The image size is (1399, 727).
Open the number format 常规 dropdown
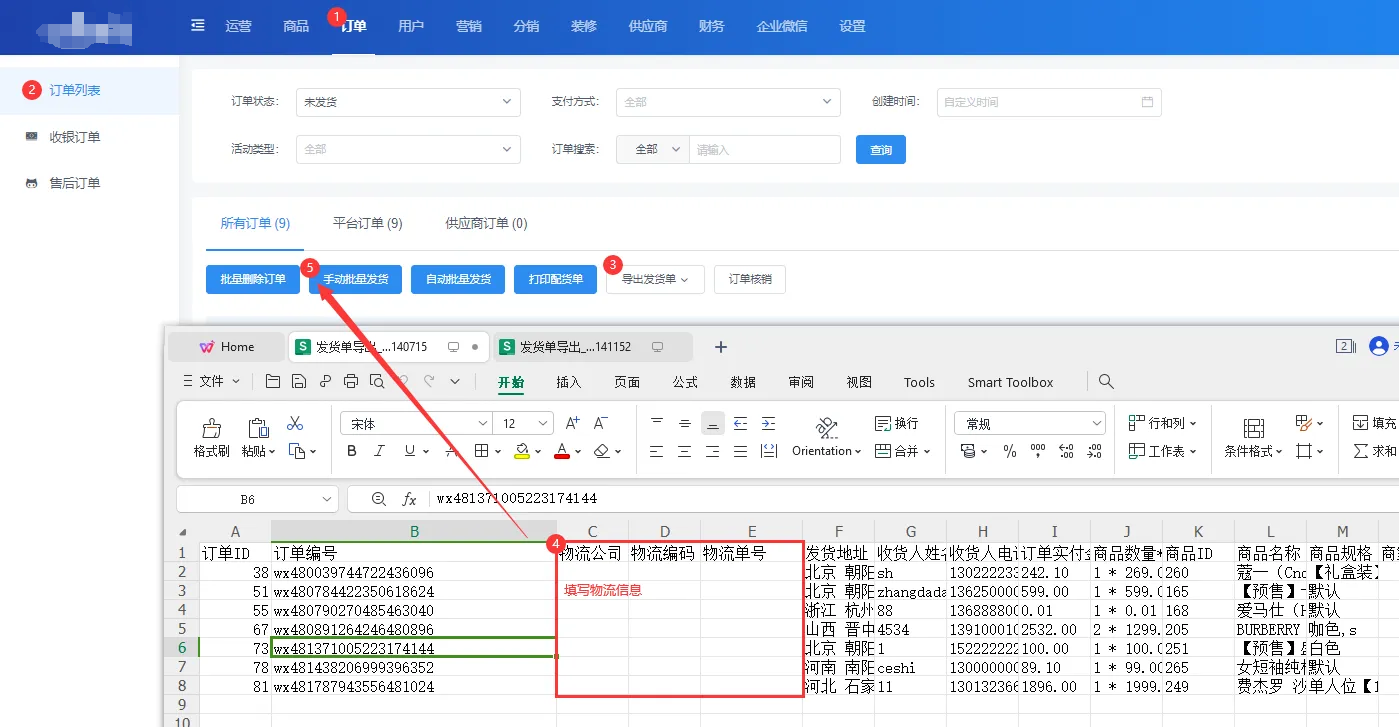pyautogui.click(x=1030, y=424)
